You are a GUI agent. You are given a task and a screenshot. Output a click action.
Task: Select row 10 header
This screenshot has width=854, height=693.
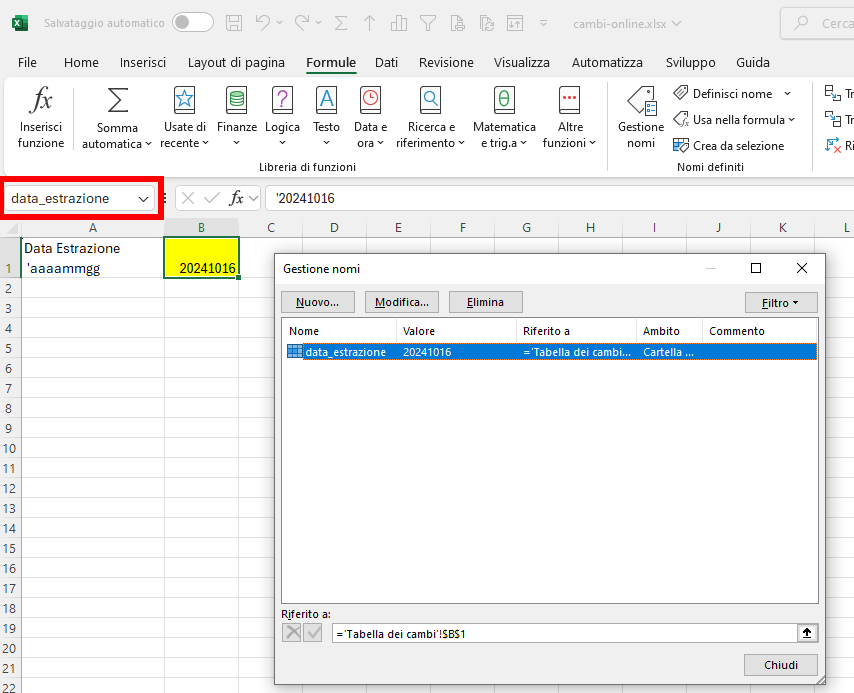[x=10, y=448]
